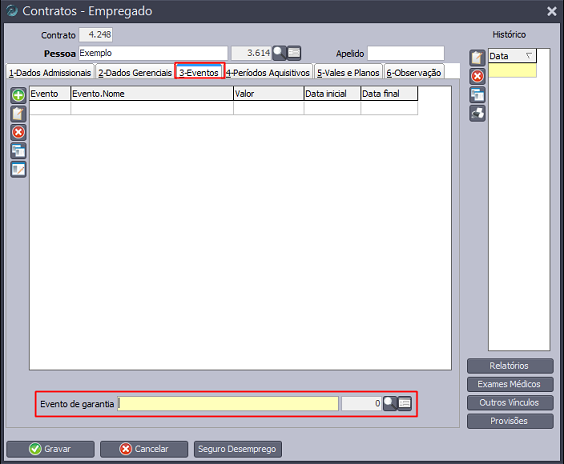Click Histórico edit notepad icon

[477, 58]
